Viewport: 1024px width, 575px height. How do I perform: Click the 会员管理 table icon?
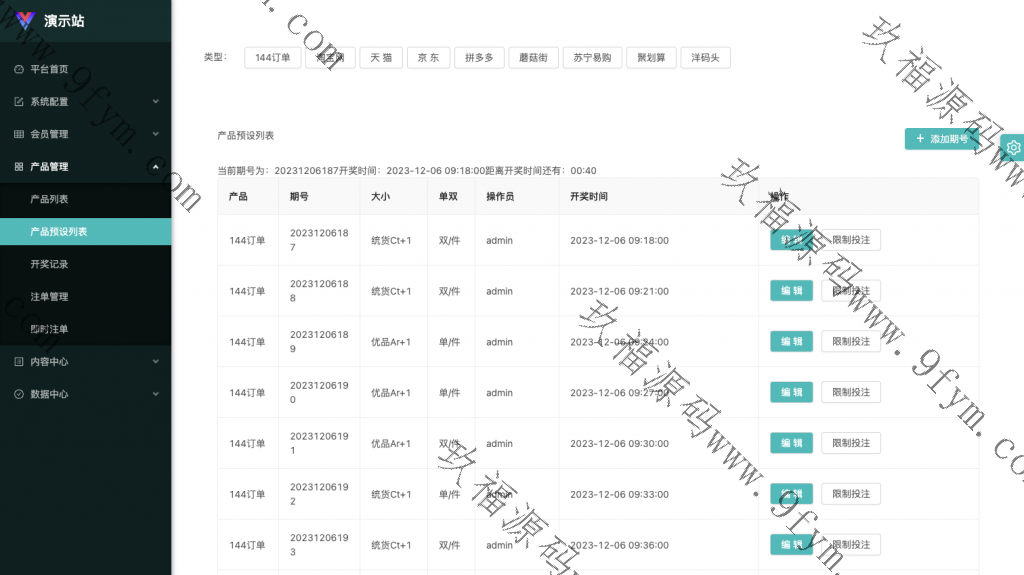[19, 134]
